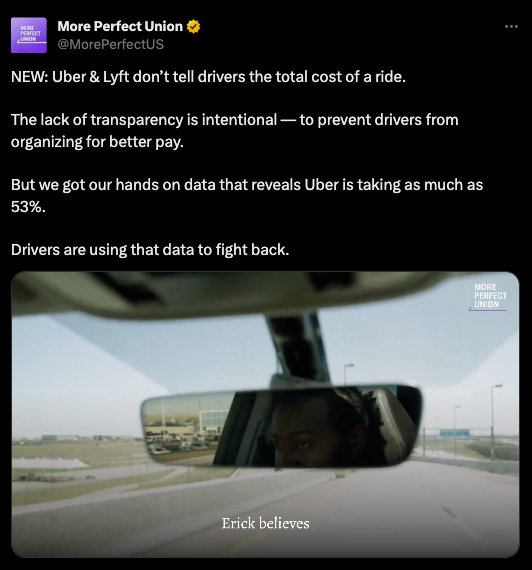
Task: Click the tall street lamp at video right
Action: click(x=494, y=422)
